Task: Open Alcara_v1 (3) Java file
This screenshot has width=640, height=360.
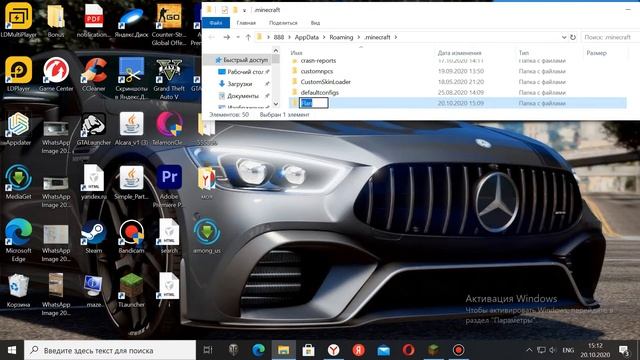Action: pyautogui.click(x=131, y=129)
